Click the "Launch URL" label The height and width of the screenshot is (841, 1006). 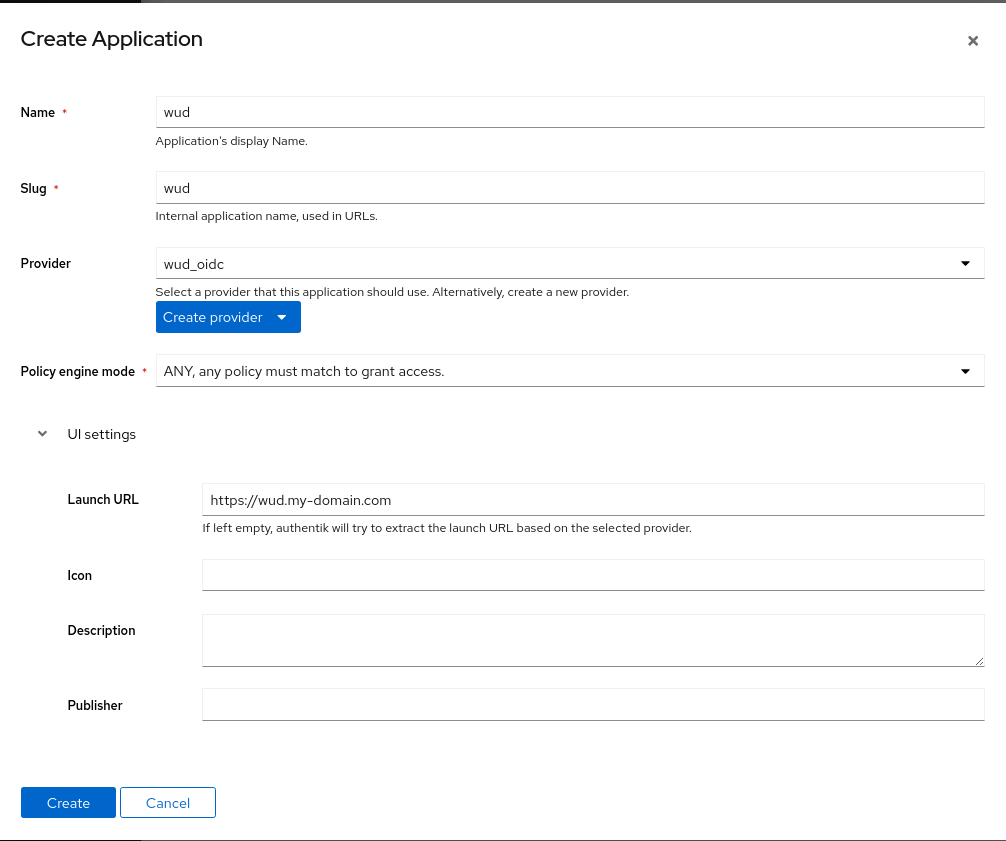[x=103, y=499]
